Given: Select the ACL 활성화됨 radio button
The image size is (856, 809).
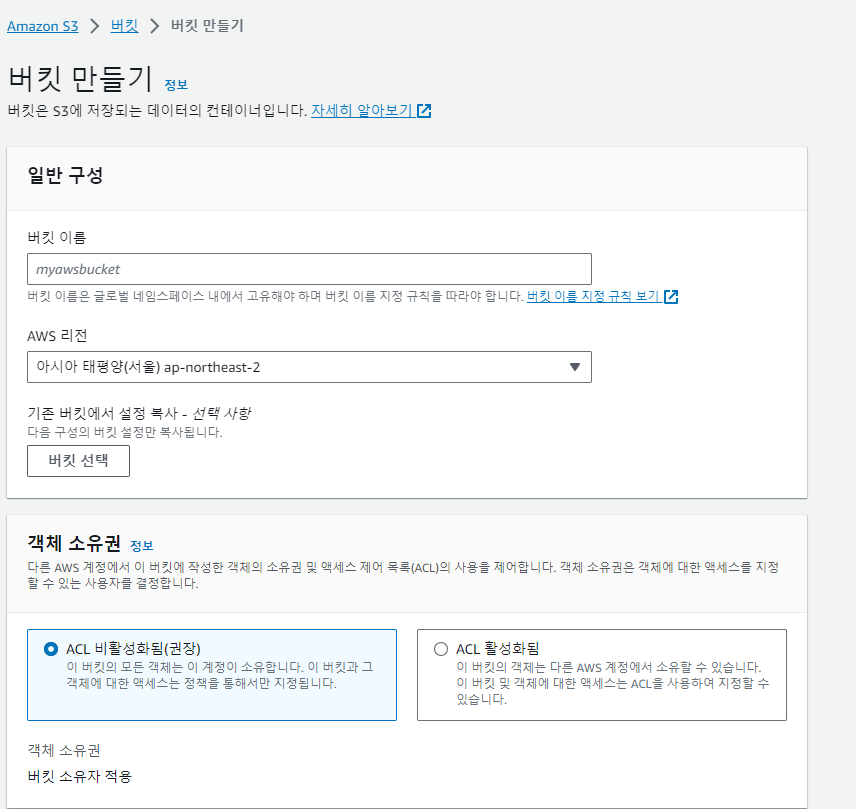Looking at the screenshot, I should point(441,649).
